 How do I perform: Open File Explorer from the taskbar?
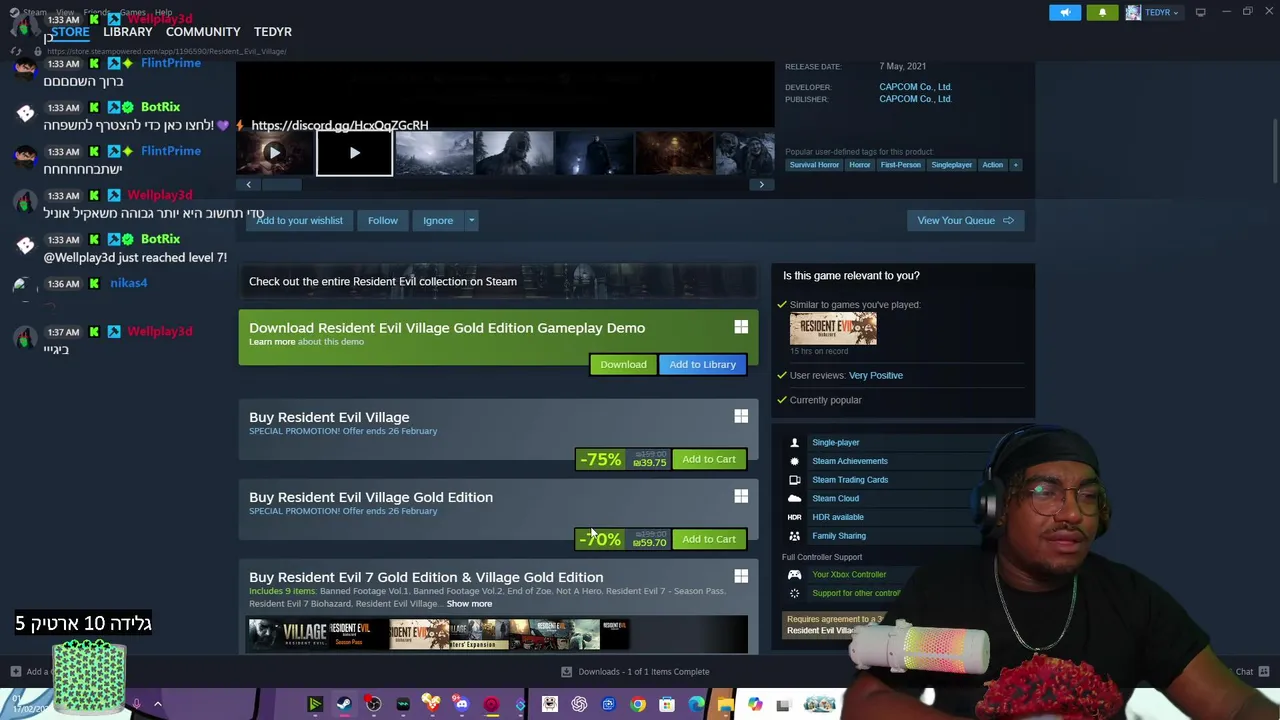(725, 705)
